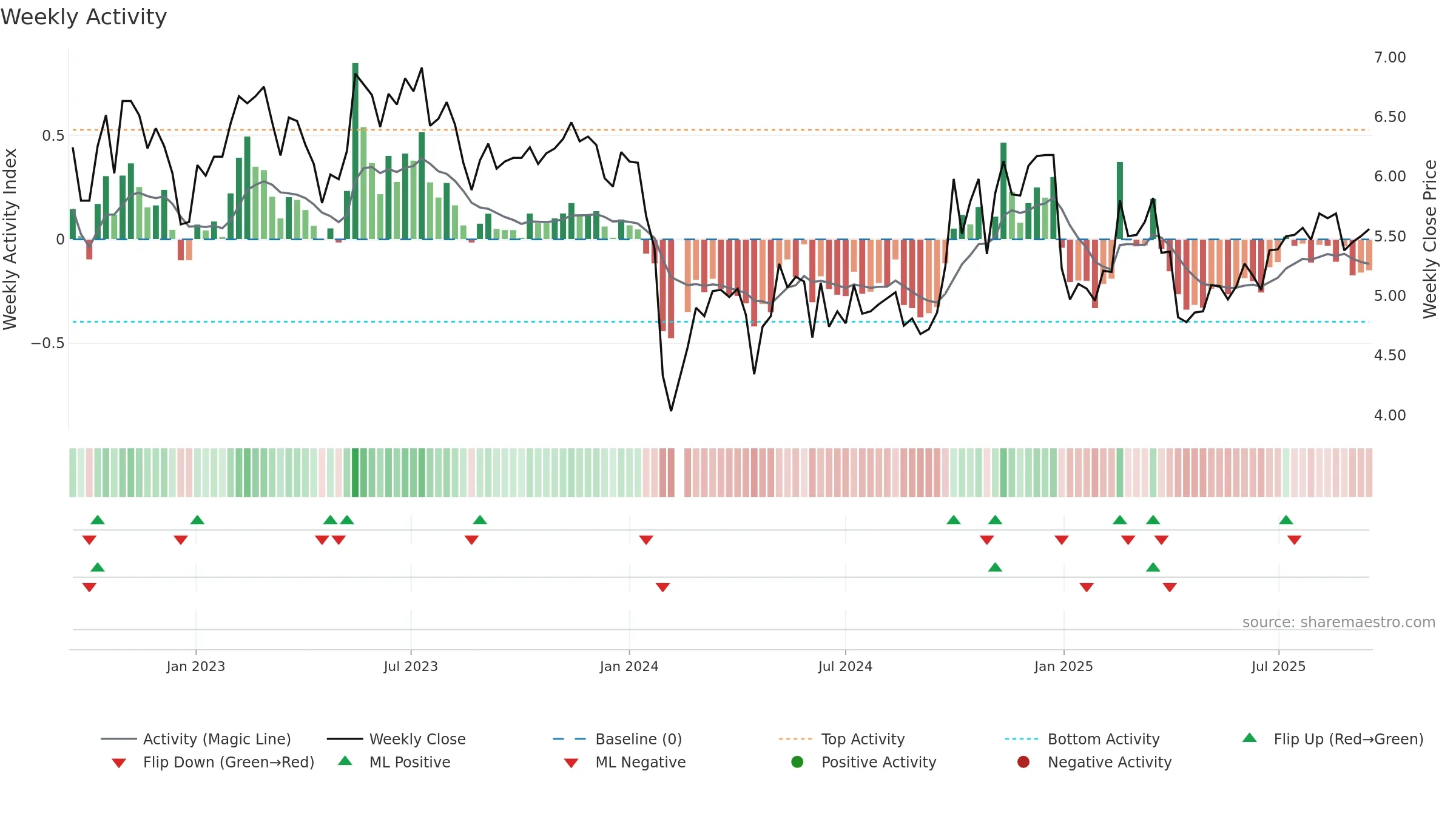Click the darkest green heatmap cell

[x=356, y=473]
